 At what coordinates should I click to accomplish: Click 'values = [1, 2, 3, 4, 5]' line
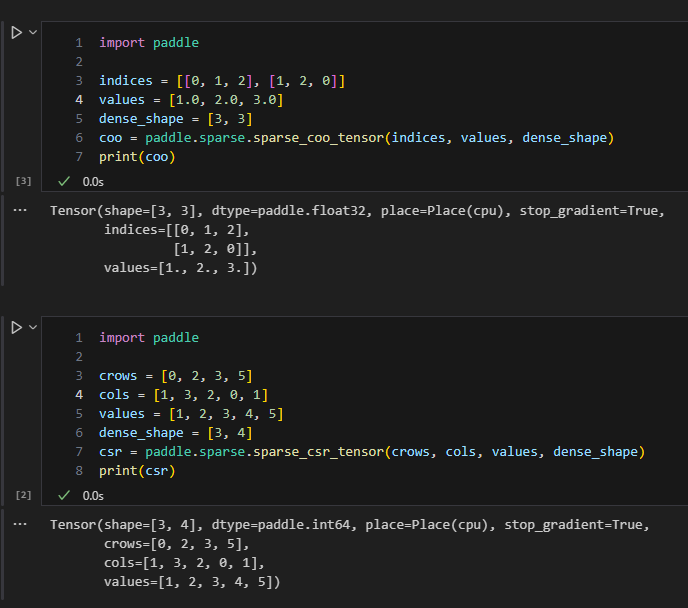(191, 414)
